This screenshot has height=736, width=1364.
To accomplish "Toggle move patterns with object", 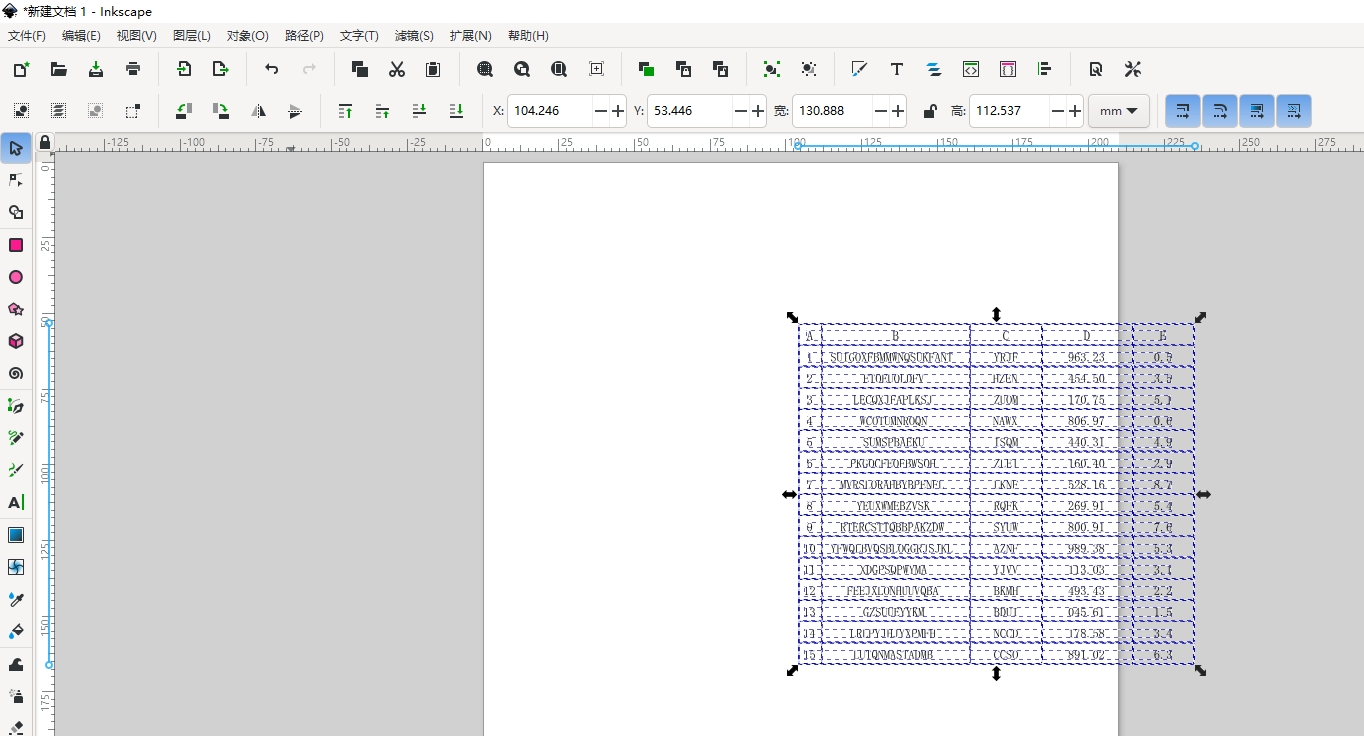I will [x=1294, y=111].
